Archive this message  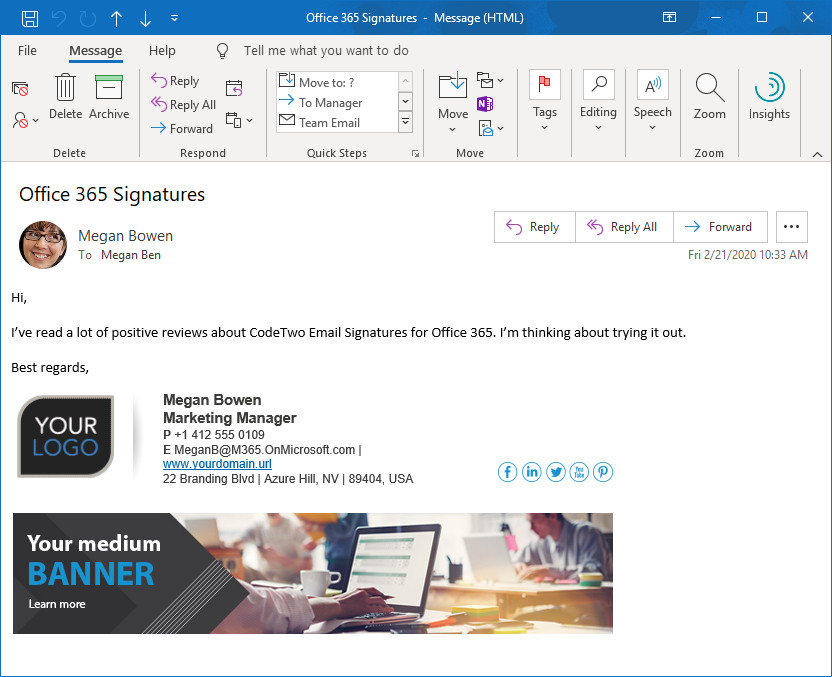coord(109,97)
